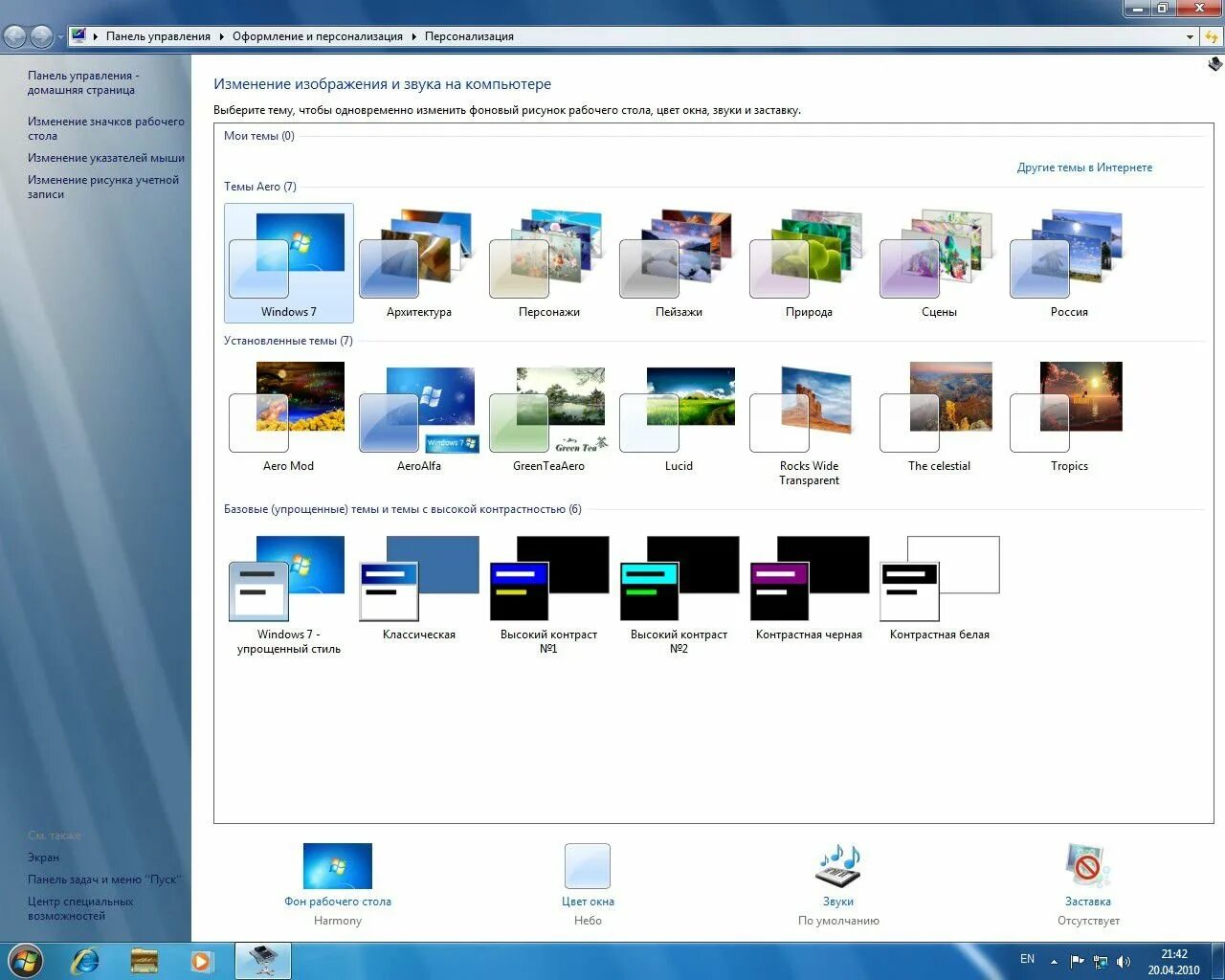Click the Forward navigation button

point(41,37)
